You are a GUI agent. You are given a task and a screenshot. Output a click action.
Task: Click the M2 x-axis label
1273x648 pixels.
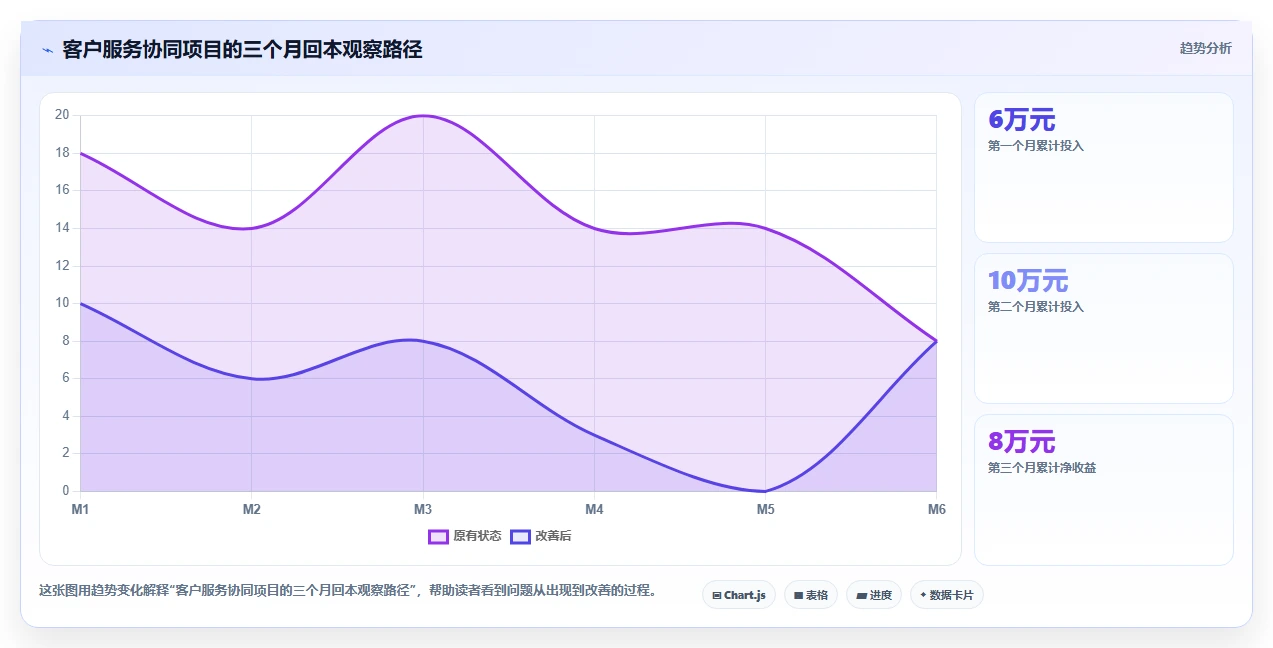[x=252, y=510]
